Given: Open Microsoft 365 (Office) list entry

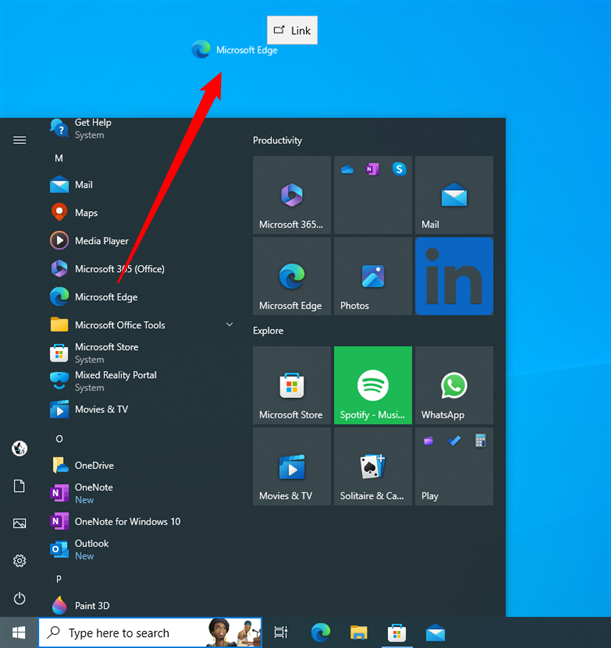Looking at the screenshot, I should 141,269.
